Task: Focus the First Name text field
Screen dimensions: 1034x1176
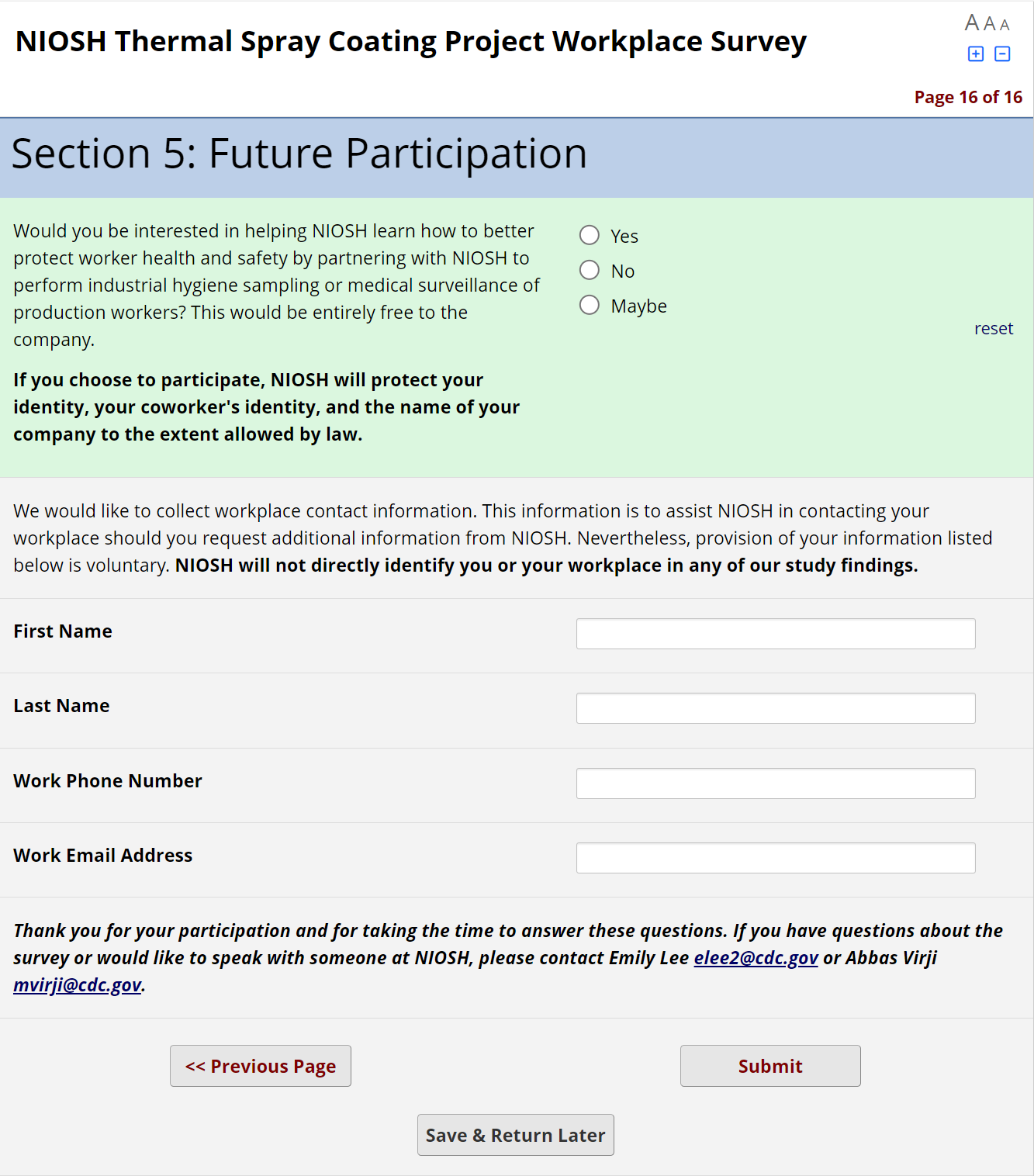Action: (775, 634)
